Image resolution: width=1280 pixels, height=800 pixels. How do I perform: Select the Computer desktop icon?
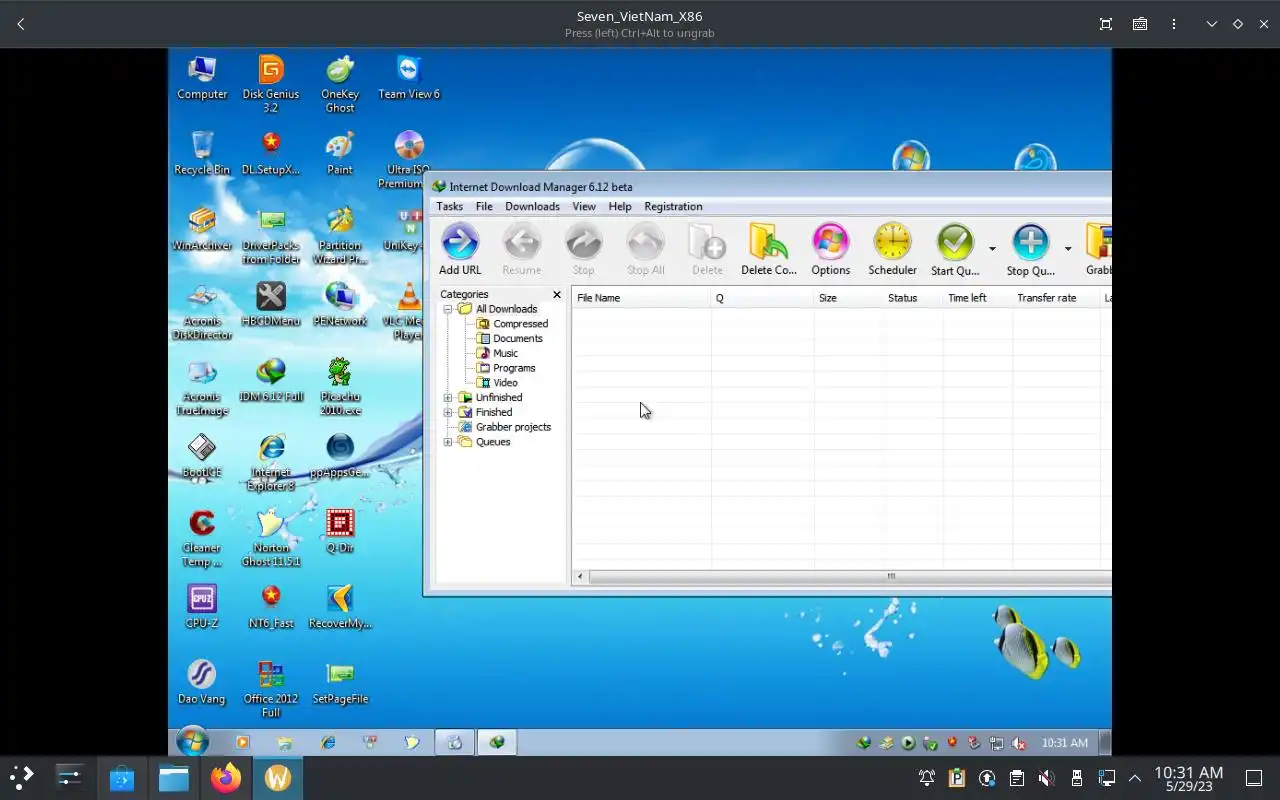(202, 78)
